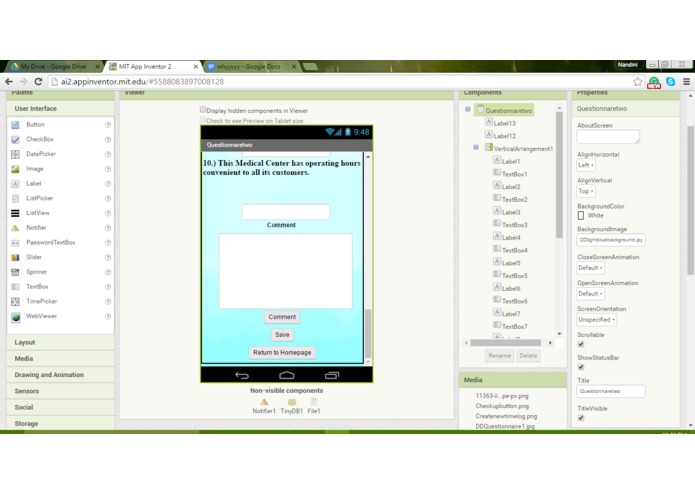Pick the TimePicker palette component
The height and width of the screenshot is (494, 695).
point(41,301)
